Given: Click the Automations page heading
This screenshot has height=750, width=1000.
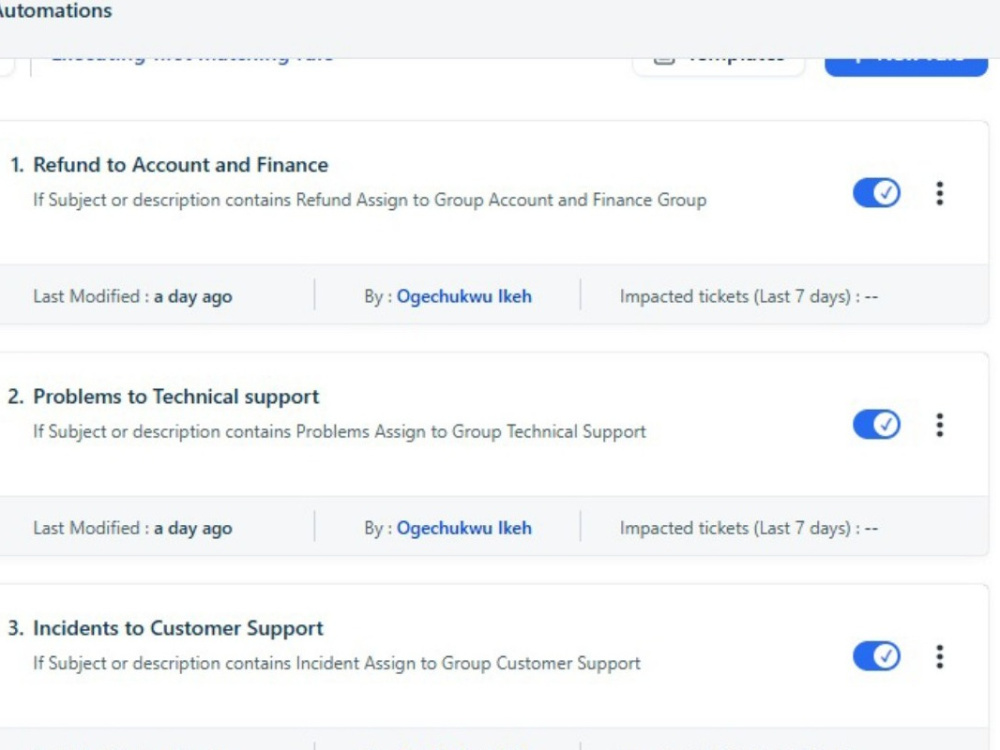Looking at the screenshot, I should coord(56,11).
